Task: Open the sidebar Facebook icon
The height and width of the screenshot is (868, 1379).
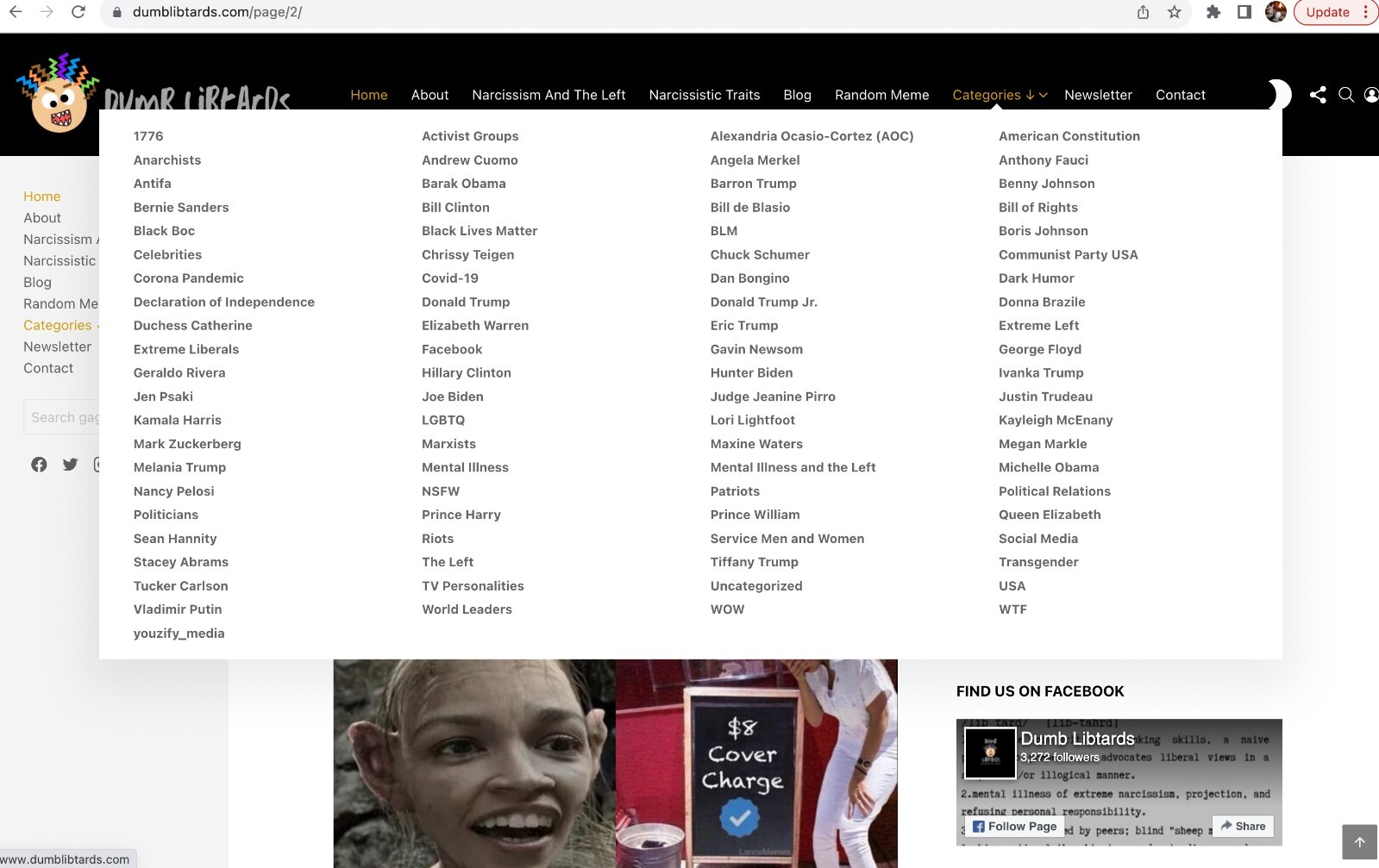Action: pyautogui.click(x=39, y=465)
